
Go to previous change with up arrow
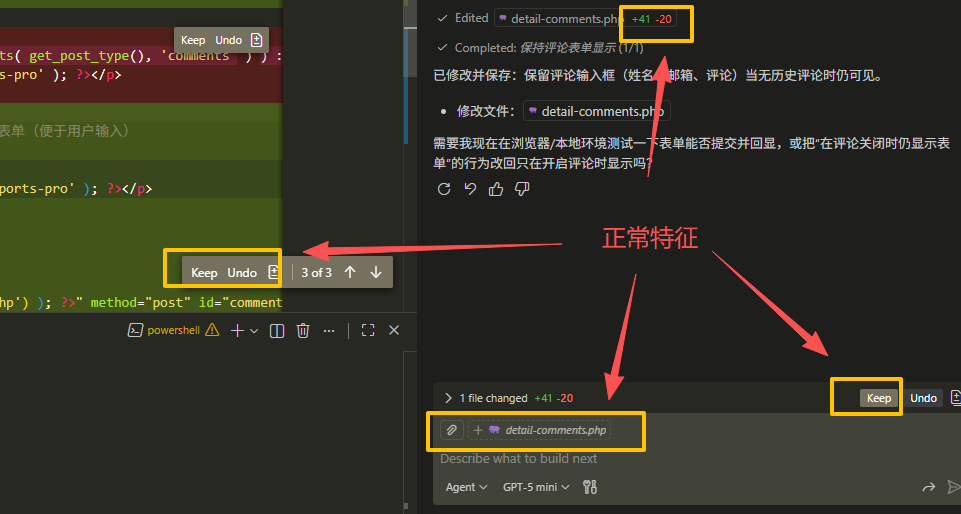(x=350, y=273)
